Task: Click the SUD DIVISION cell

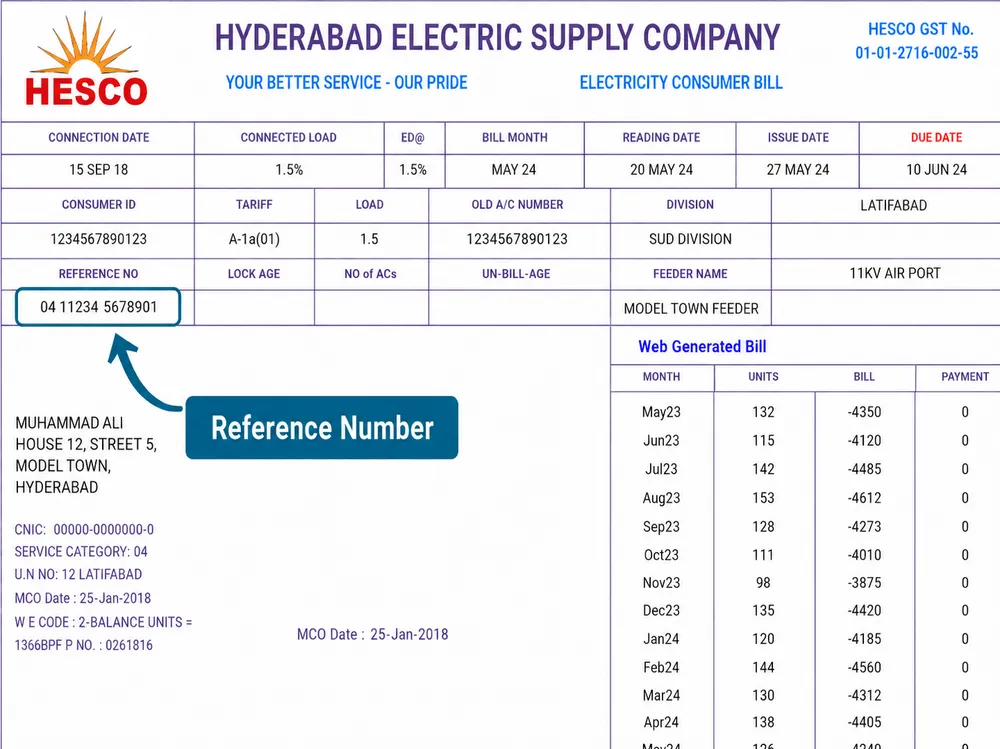Action: (x=690, y=239)
